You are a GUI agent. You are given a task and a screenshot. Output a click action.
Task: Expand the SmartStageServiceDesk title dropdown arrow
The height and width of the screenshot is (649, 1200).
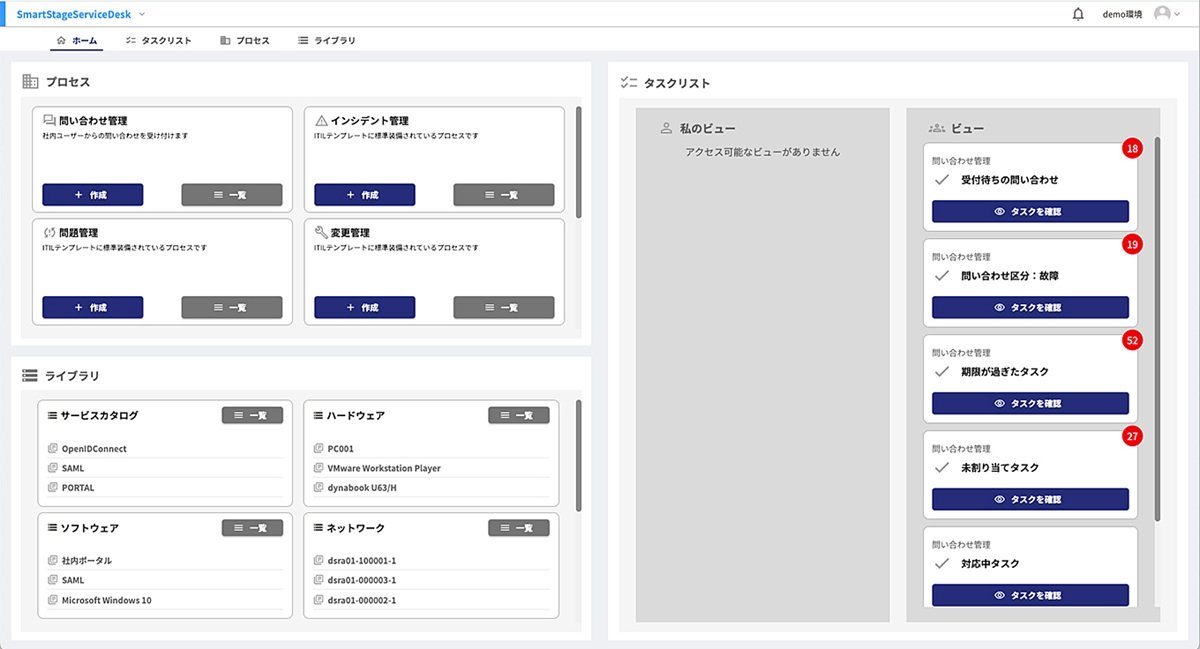tap(142, 14)
